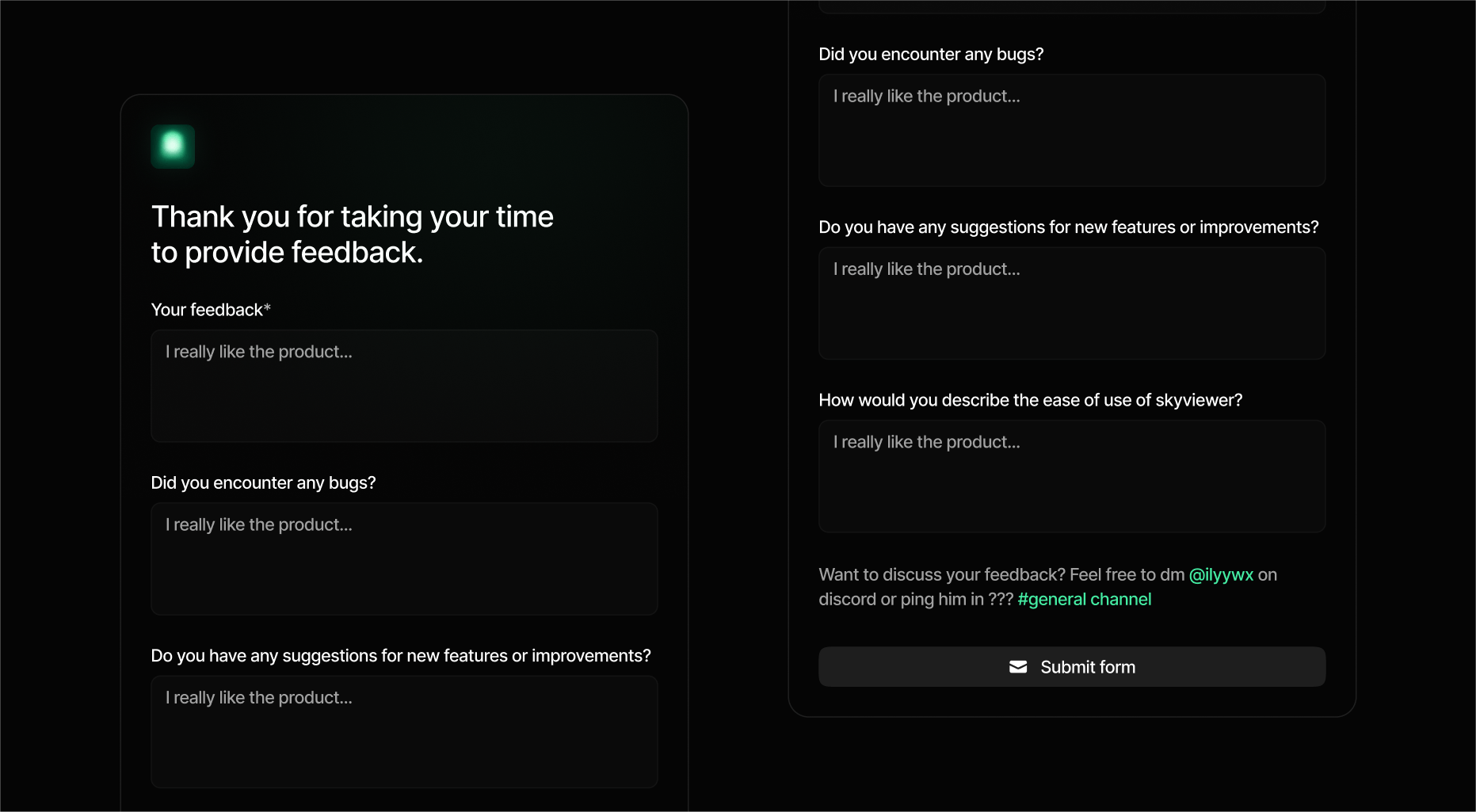Select the Your feedback label

point(210,310)
